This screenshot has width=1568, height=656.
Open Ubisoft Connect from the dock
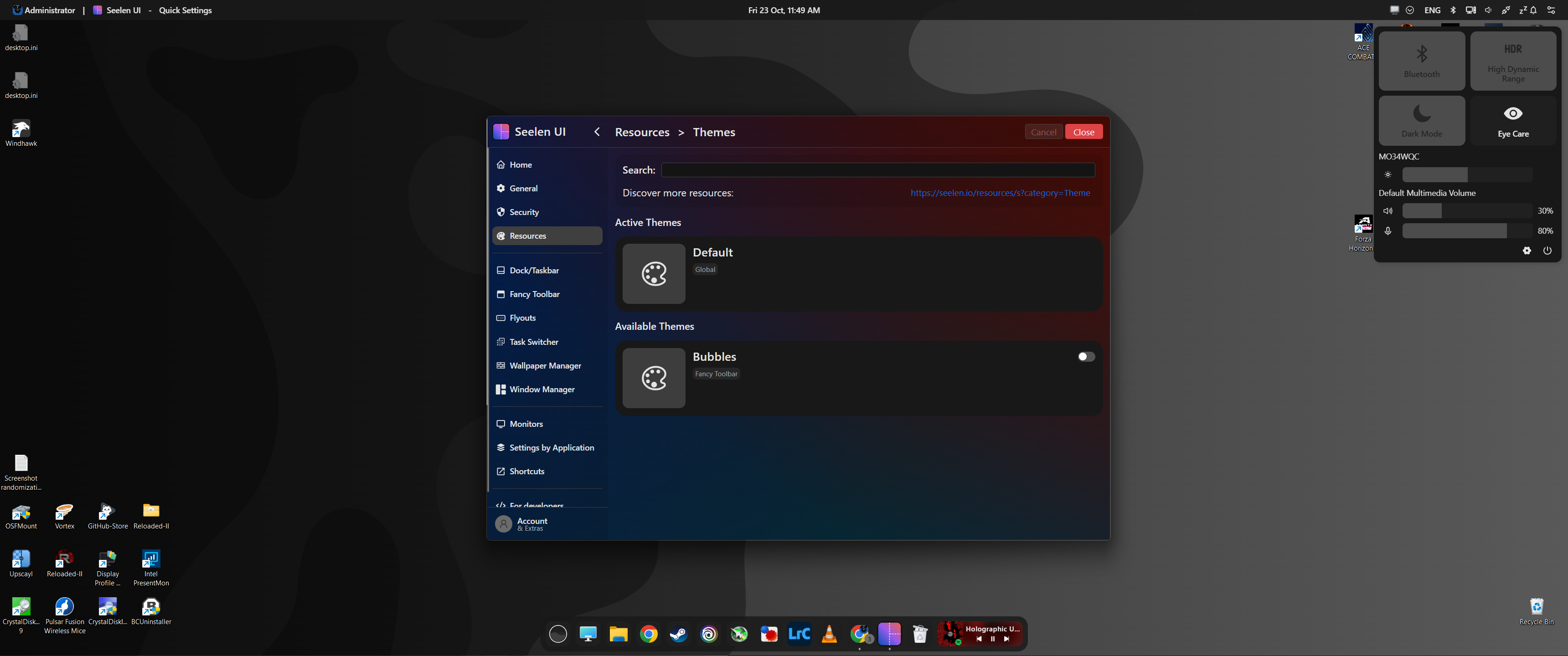pyautogui.click(x=708, y=634)
